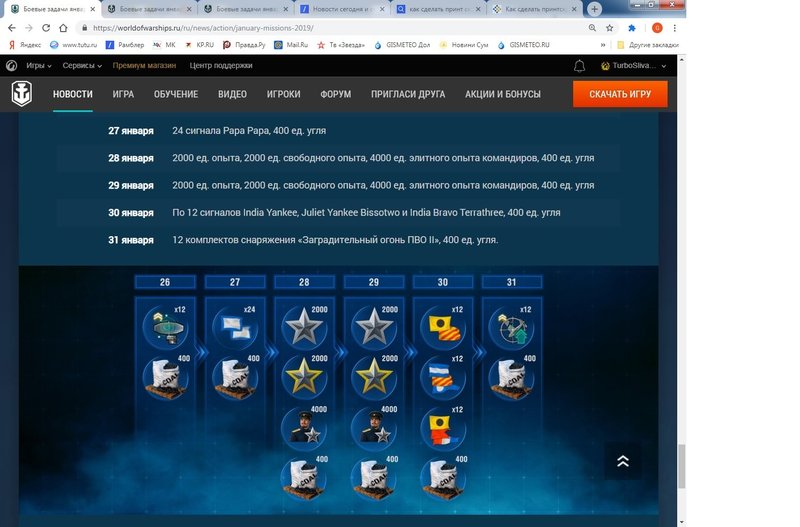Open the ИГРА menu item

click(123, 94)
